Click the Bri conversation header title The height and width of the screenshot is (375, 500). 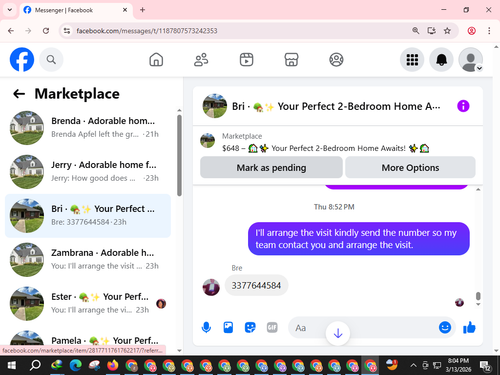point(336,106)
